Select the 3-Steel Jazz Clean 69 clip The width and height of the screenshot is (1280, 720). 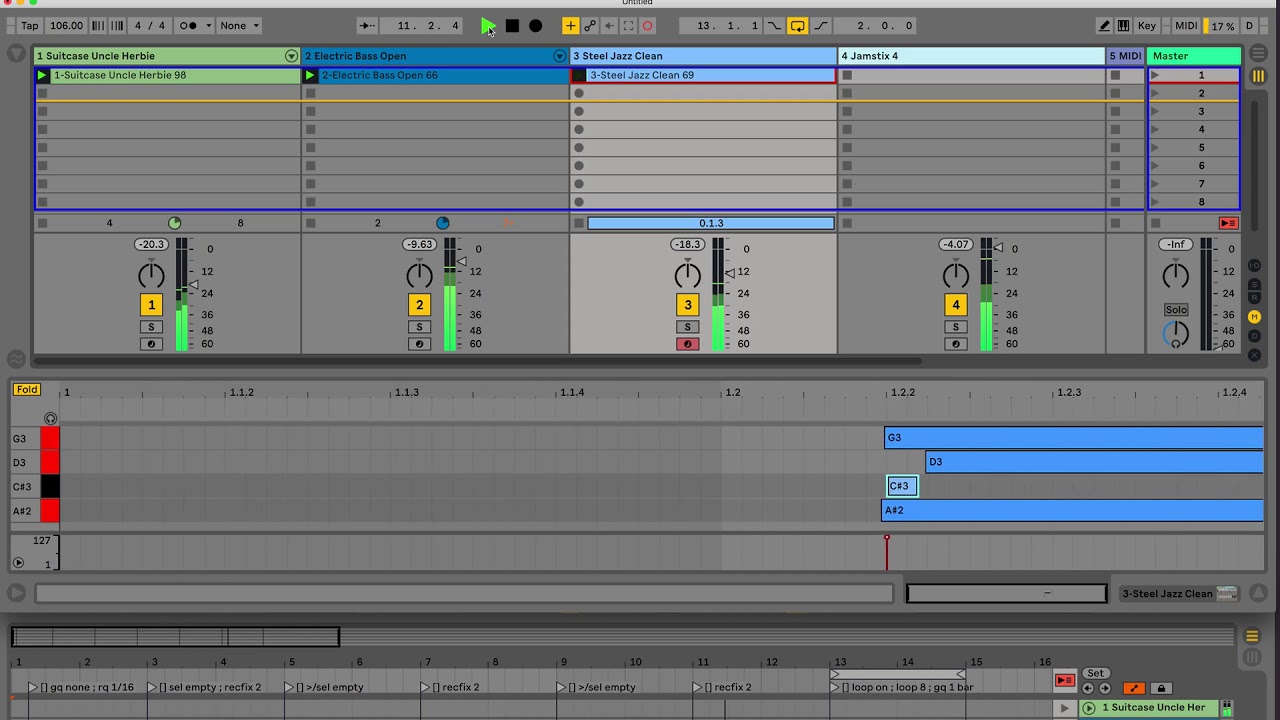point(710,75)
